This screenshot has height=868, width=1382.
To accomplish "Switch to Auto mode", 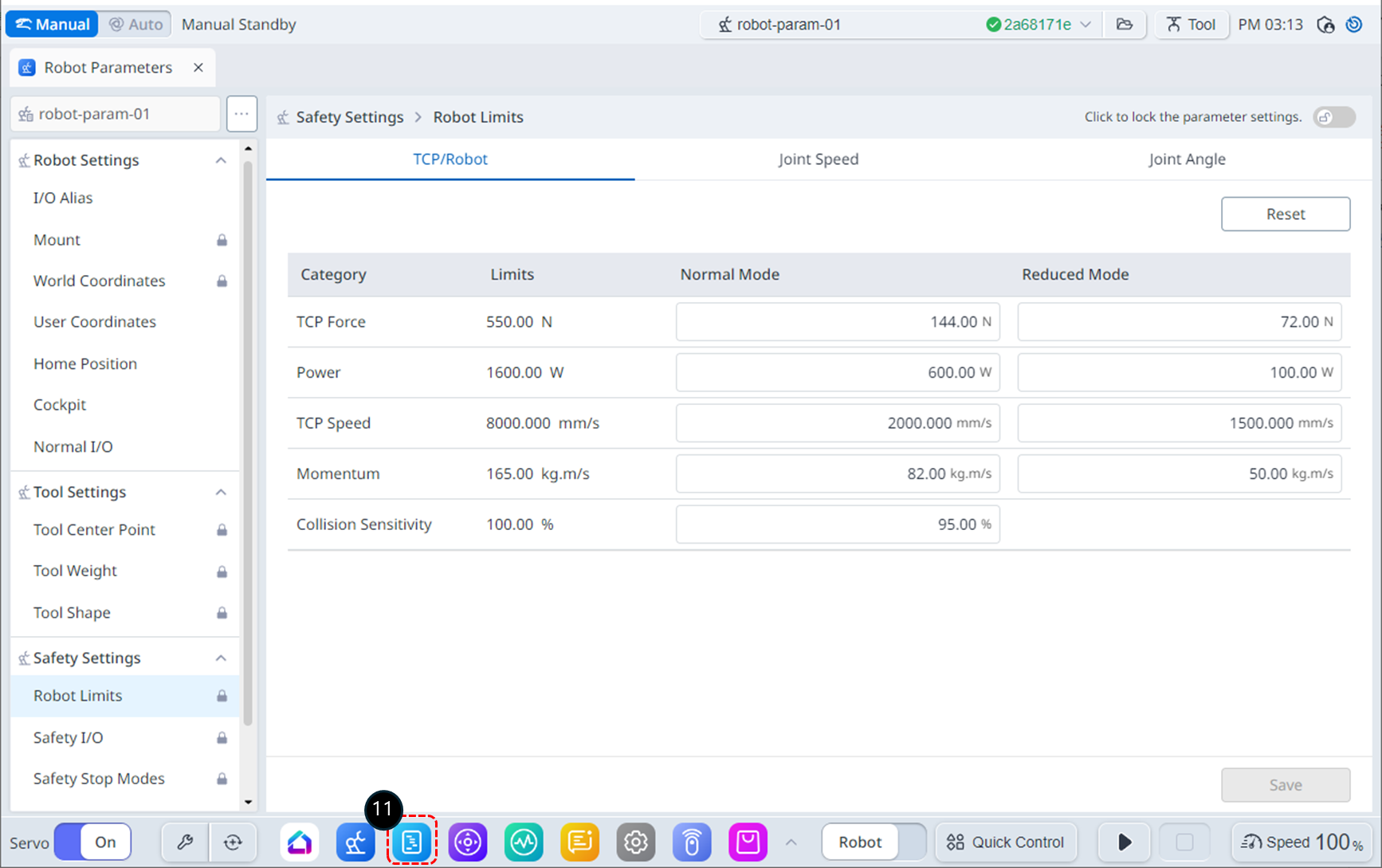I will coord(135,25).
